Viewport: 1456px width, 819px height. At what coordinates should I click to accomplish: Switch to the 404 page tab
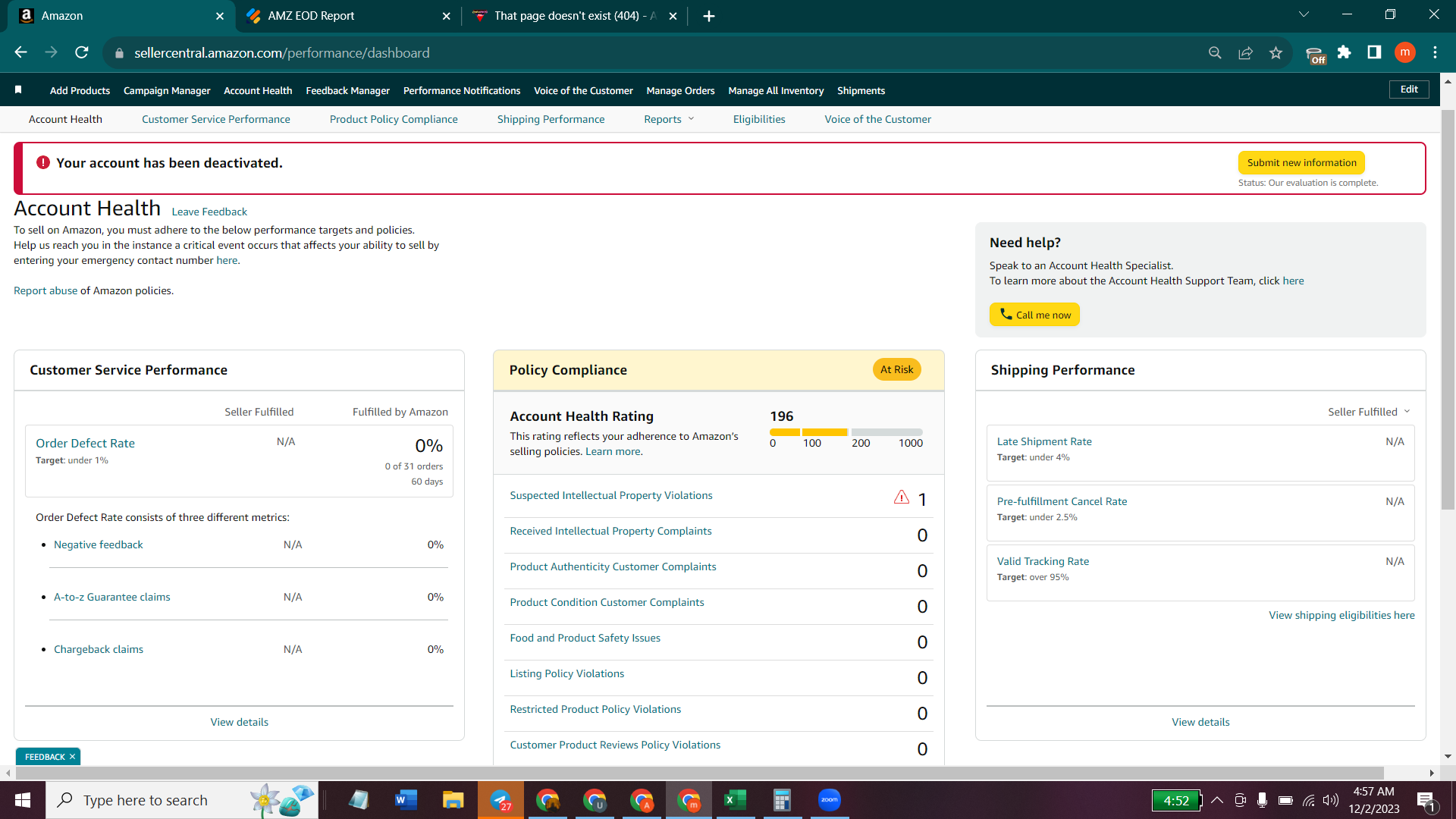[x=574, y=16]
